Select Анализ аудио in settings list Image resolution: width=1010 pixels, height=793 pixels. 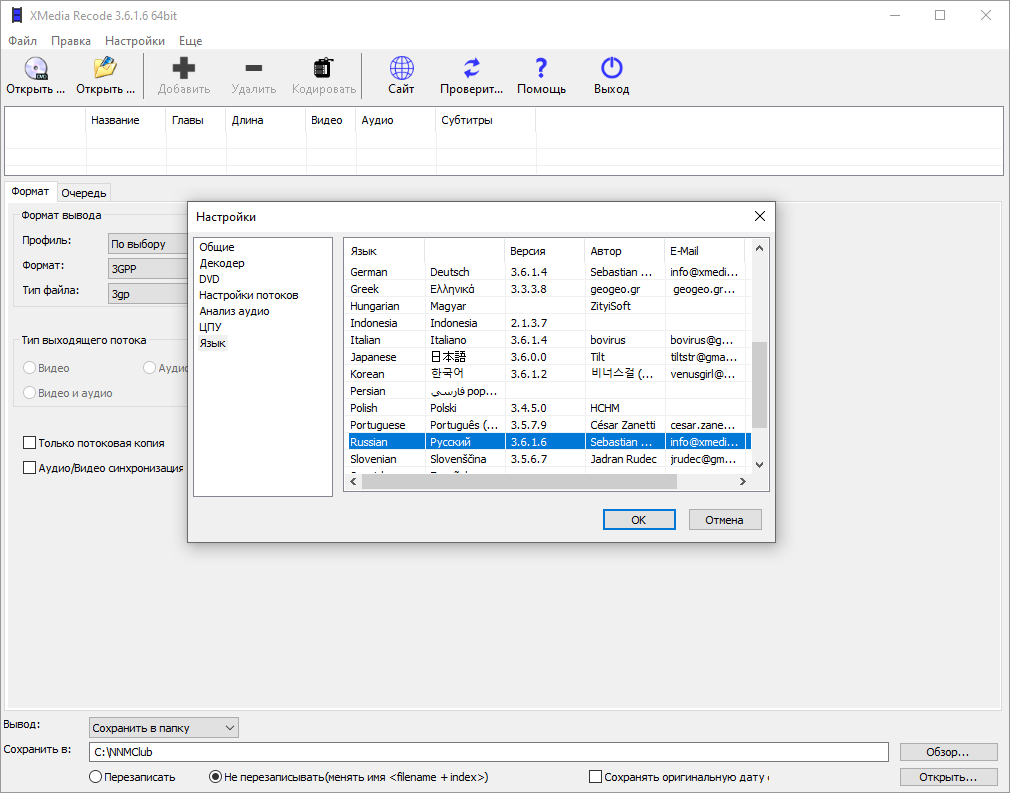click(x=234, y=311)
